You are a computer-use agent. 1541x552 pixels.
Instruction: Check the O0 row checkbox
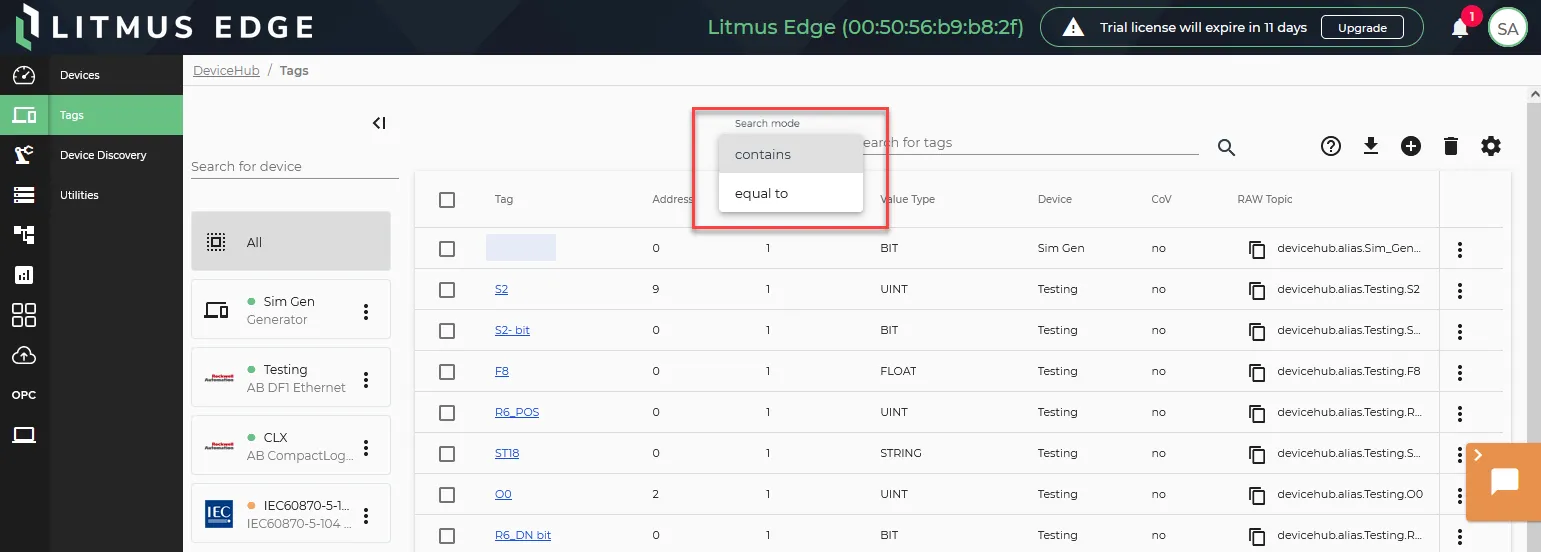point(447,495)
